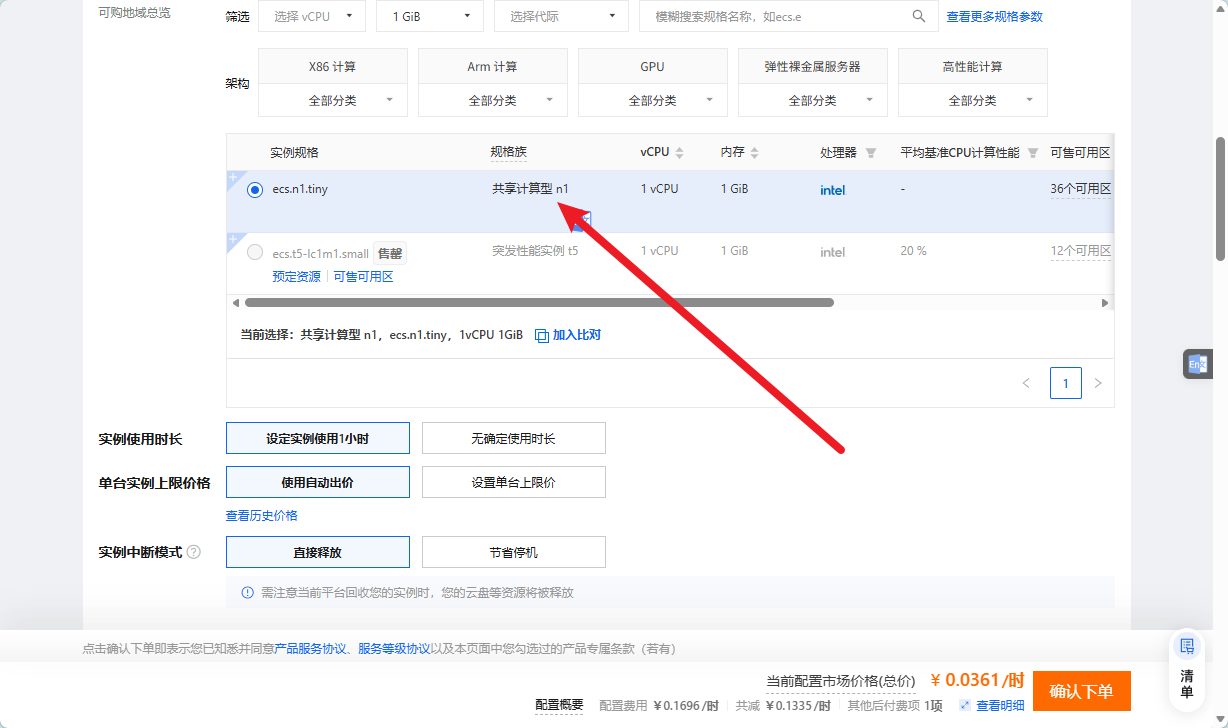Expand 全部分类 under 高性能计算
This screenshot has width=1228, height=728.
pos(973,100)
